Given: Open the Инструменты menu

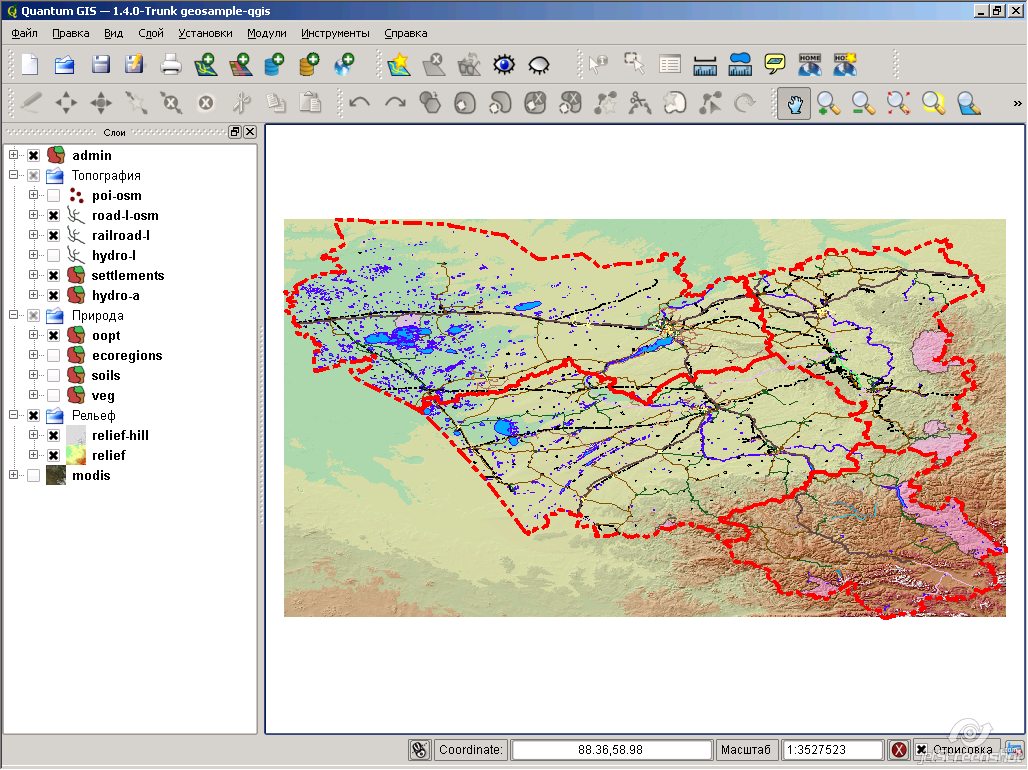Looking at the screenshot, I should pos(335,33).
